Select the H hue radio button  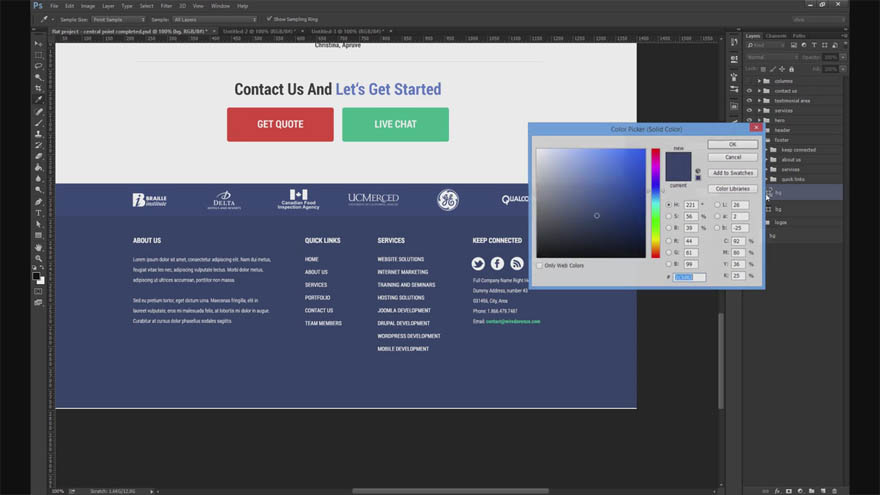tap(668, 205)
